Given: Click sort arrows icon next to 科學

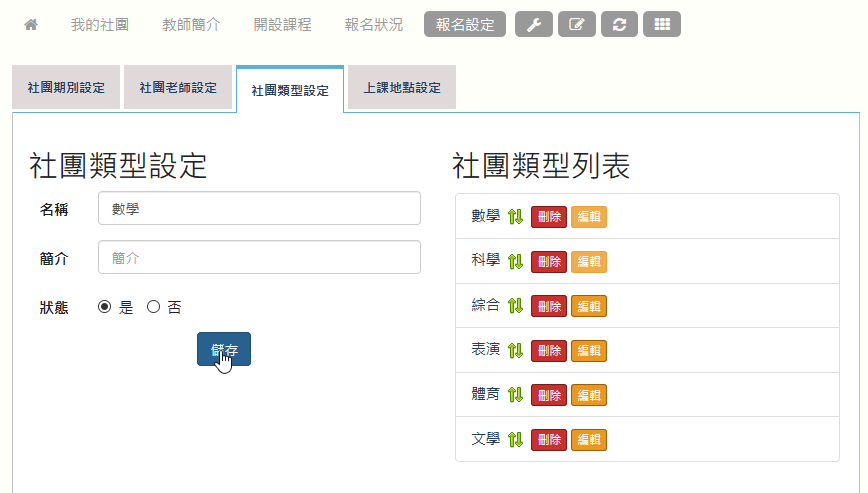Looking at the screenshot, I should [x=516, y=261].
